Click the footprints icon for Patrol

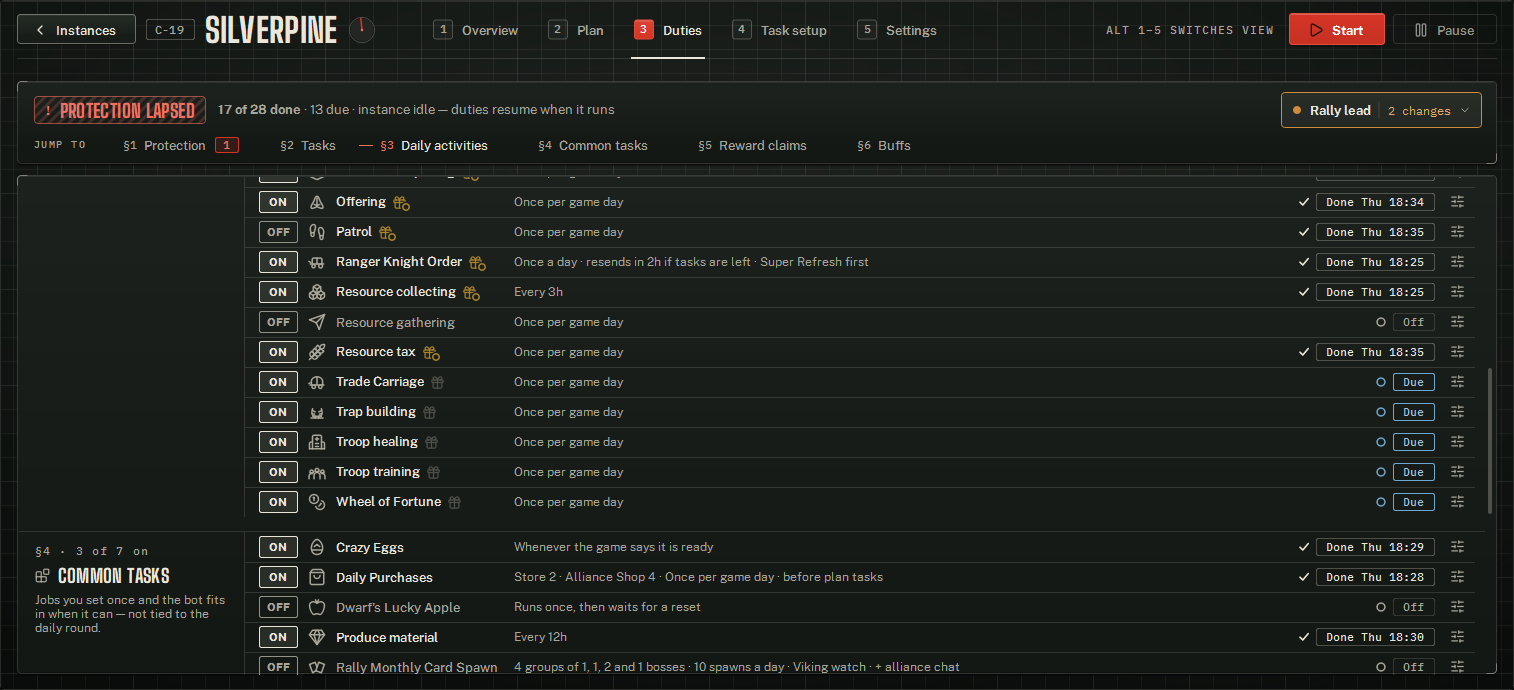(317, 232)
